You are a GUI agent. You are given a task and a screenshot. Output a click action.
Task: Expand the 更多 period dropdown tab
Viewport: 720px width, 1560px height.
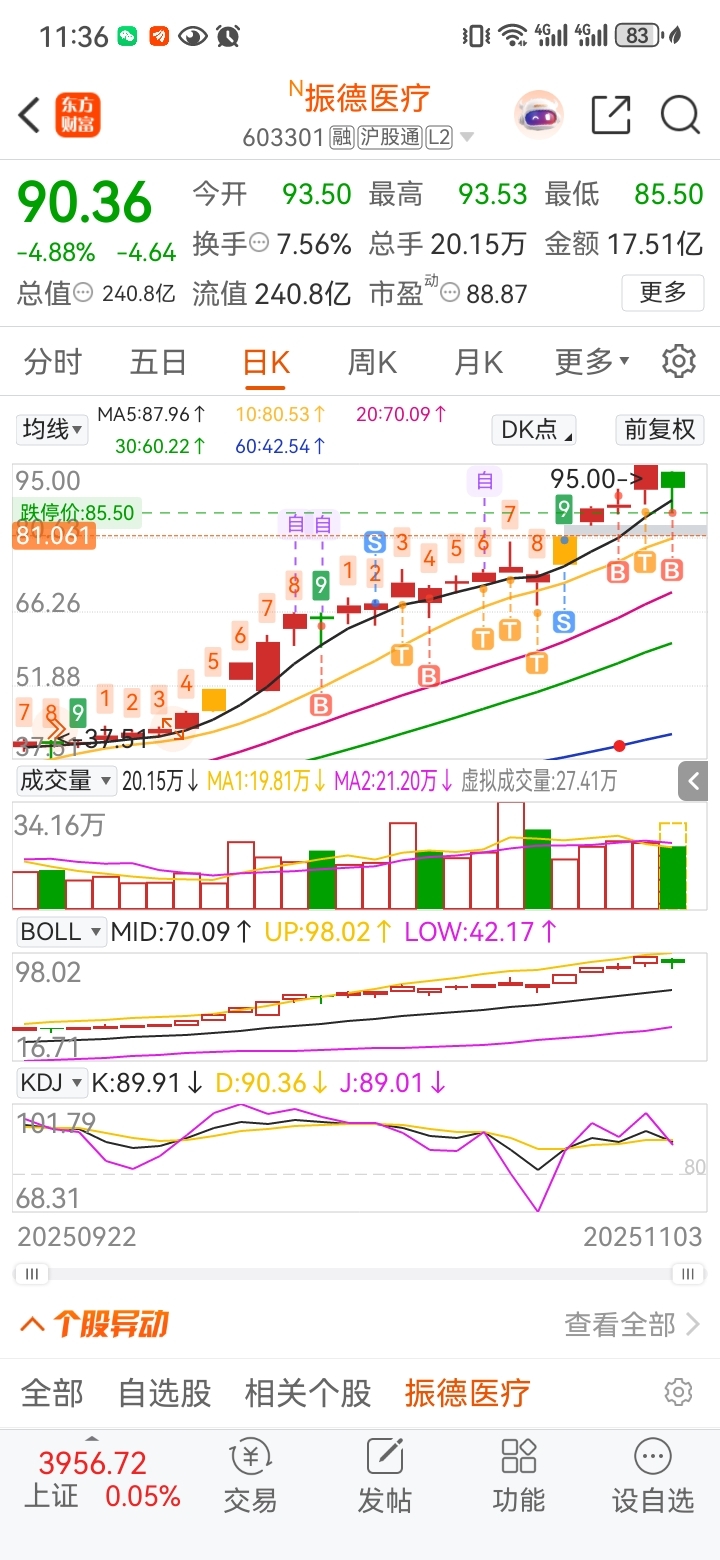[x=592, y=361]
